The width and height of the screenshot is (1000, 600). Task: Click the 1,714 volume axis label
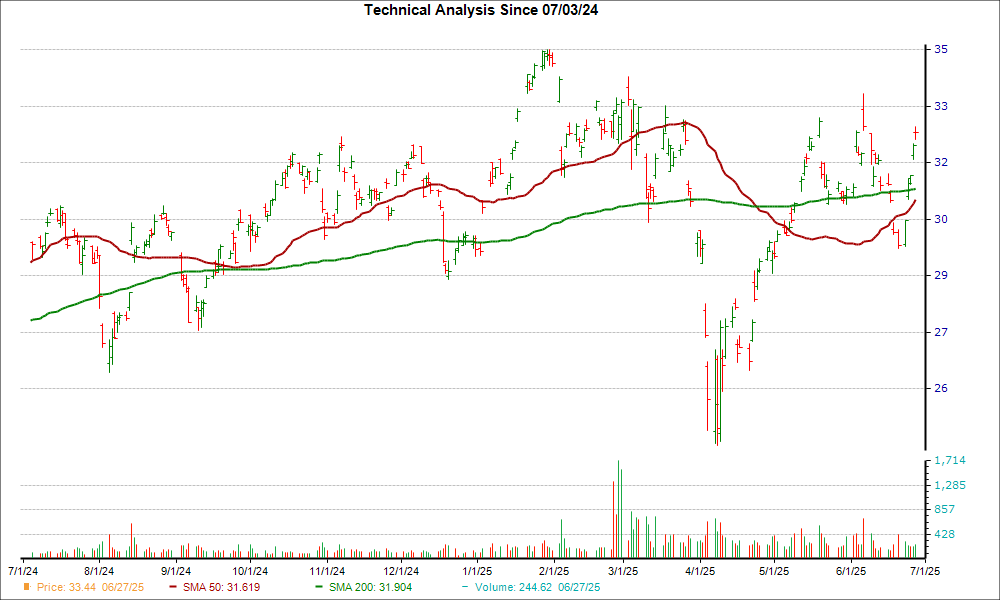coord(950,460)
